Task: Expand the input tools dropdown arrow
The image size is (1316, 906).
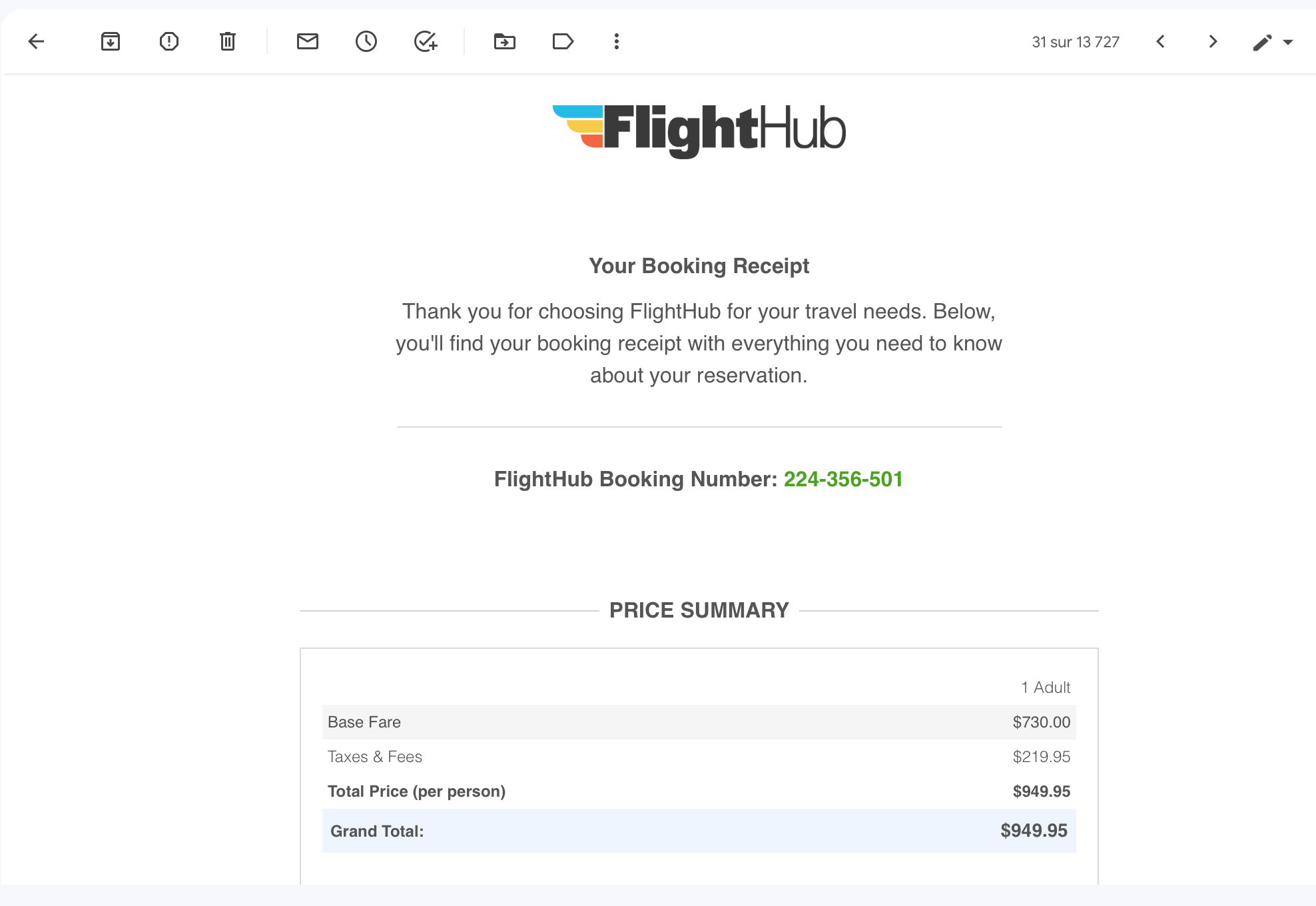Action: tap(1288, 43)
